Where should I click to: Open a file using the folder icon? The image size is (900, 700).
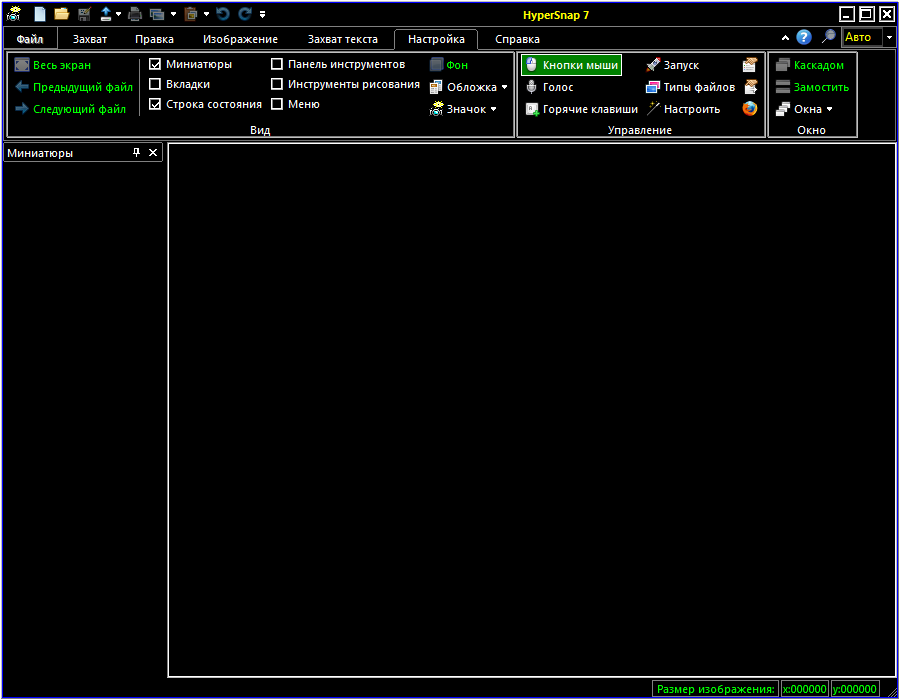61,14
